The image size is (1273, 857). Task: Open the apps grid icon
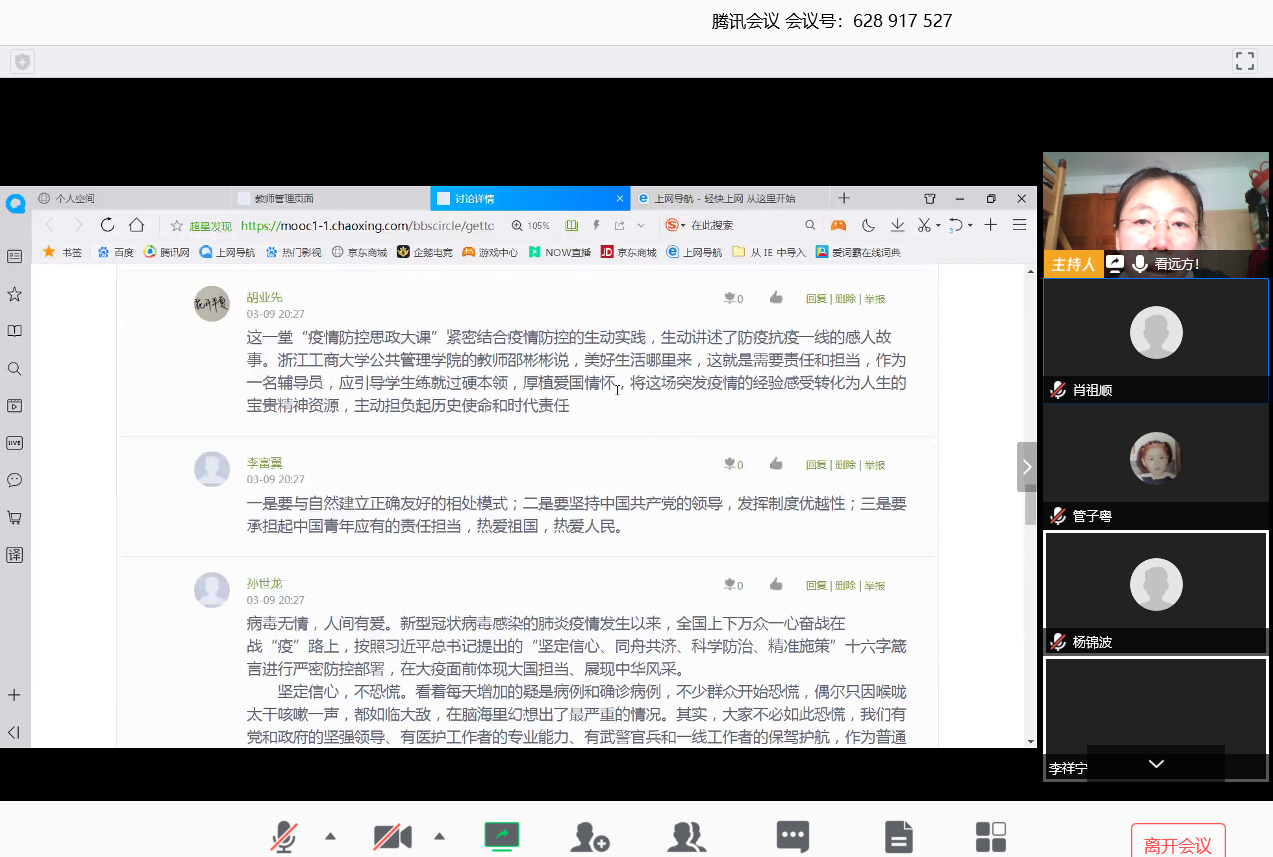tap(991, 836)
